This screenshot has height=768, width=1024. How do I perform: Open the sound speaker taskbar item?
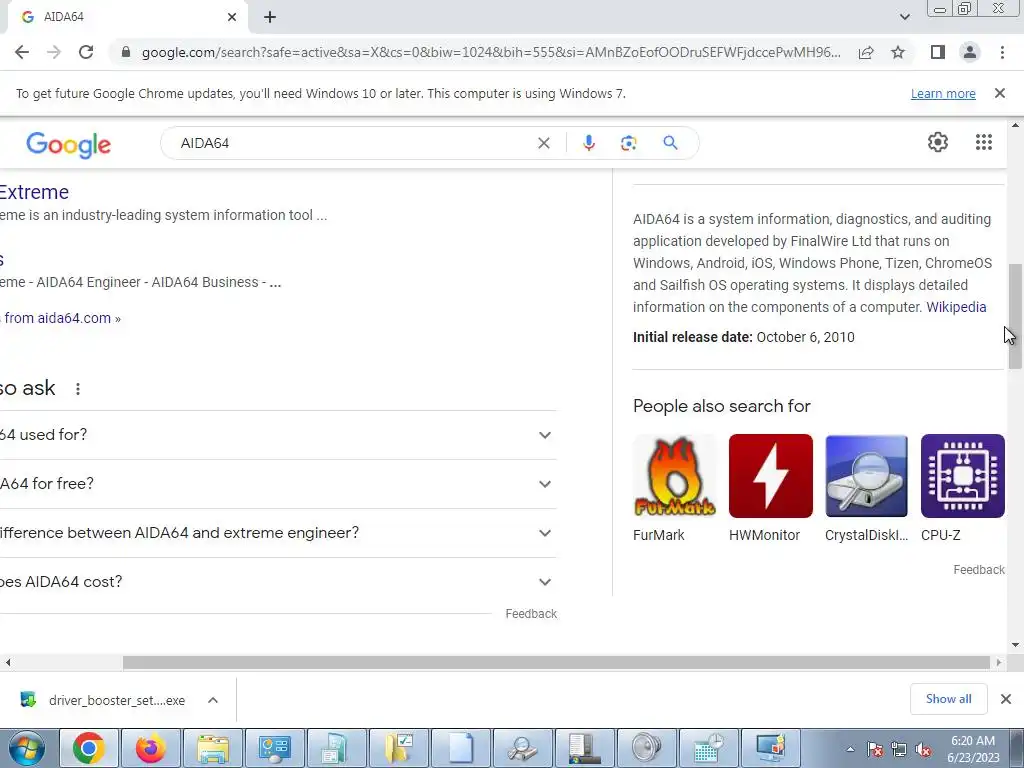[647, 748]
